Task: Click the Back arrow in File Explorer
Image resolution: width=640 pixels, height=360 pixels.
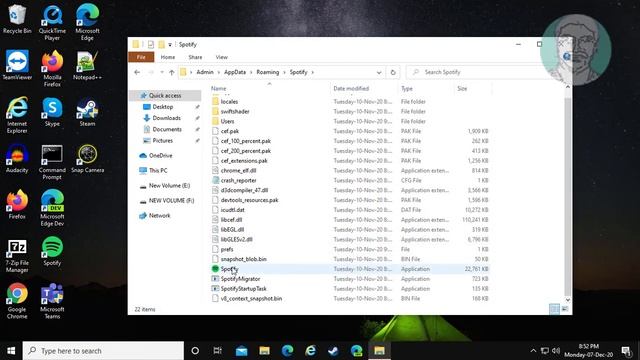Action: [137, 72]
